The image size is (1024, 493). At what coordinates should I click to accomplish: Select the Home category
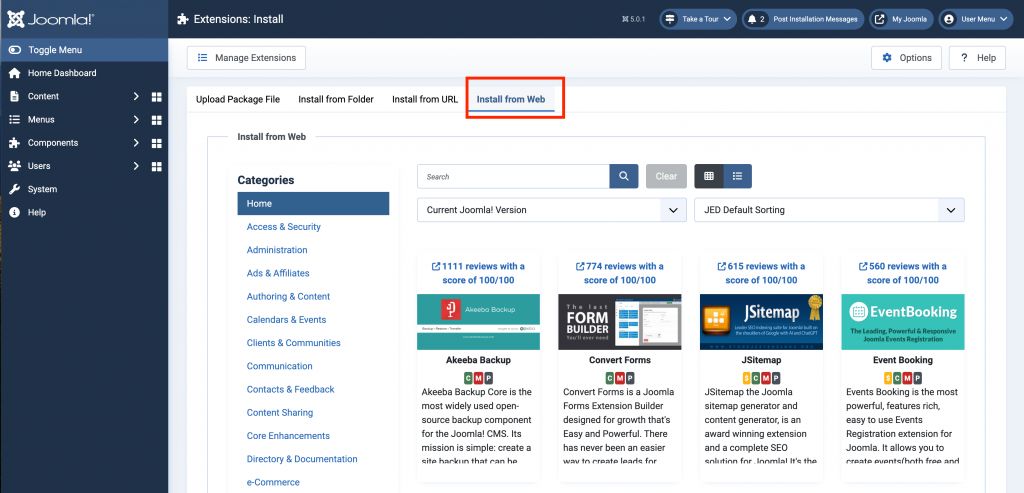coord(313,204)
